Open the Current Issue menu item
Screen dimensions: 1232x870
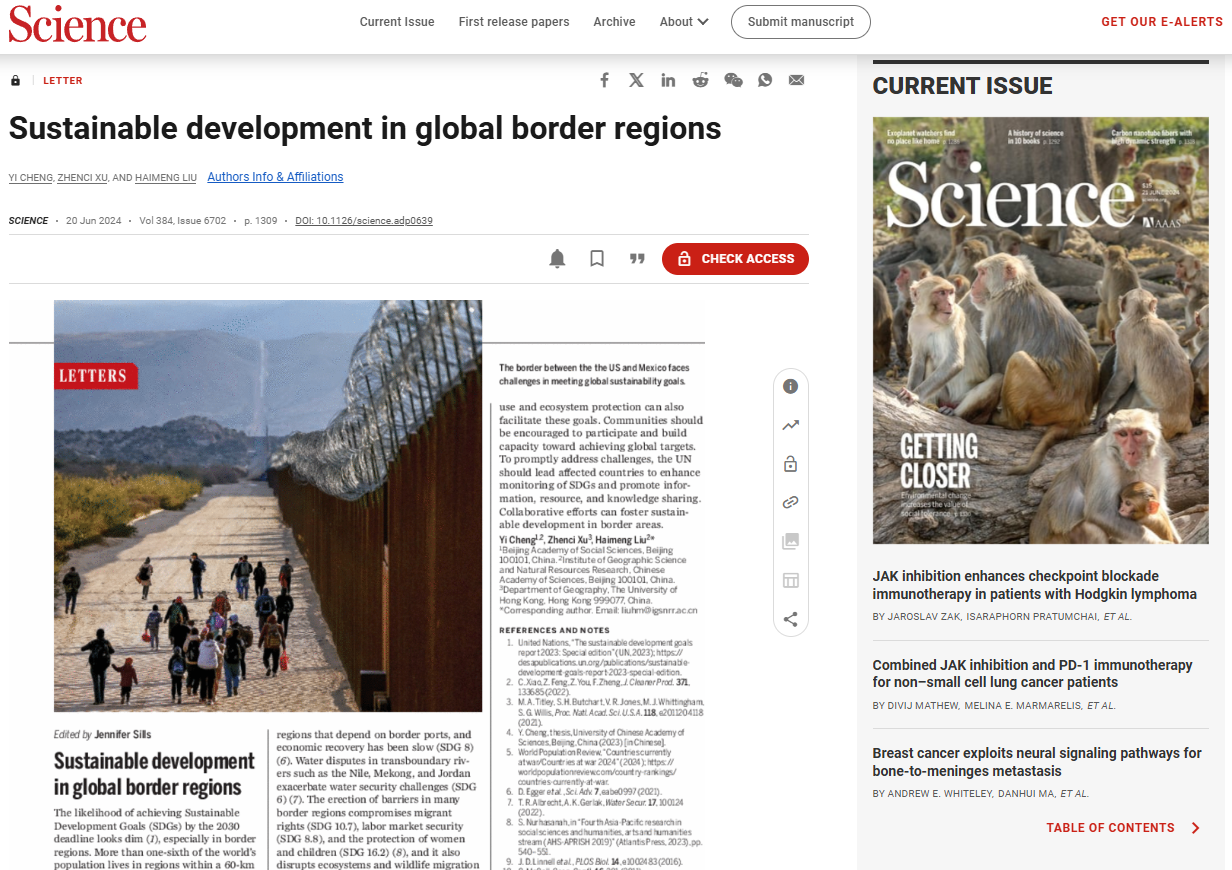pos(397,22)
